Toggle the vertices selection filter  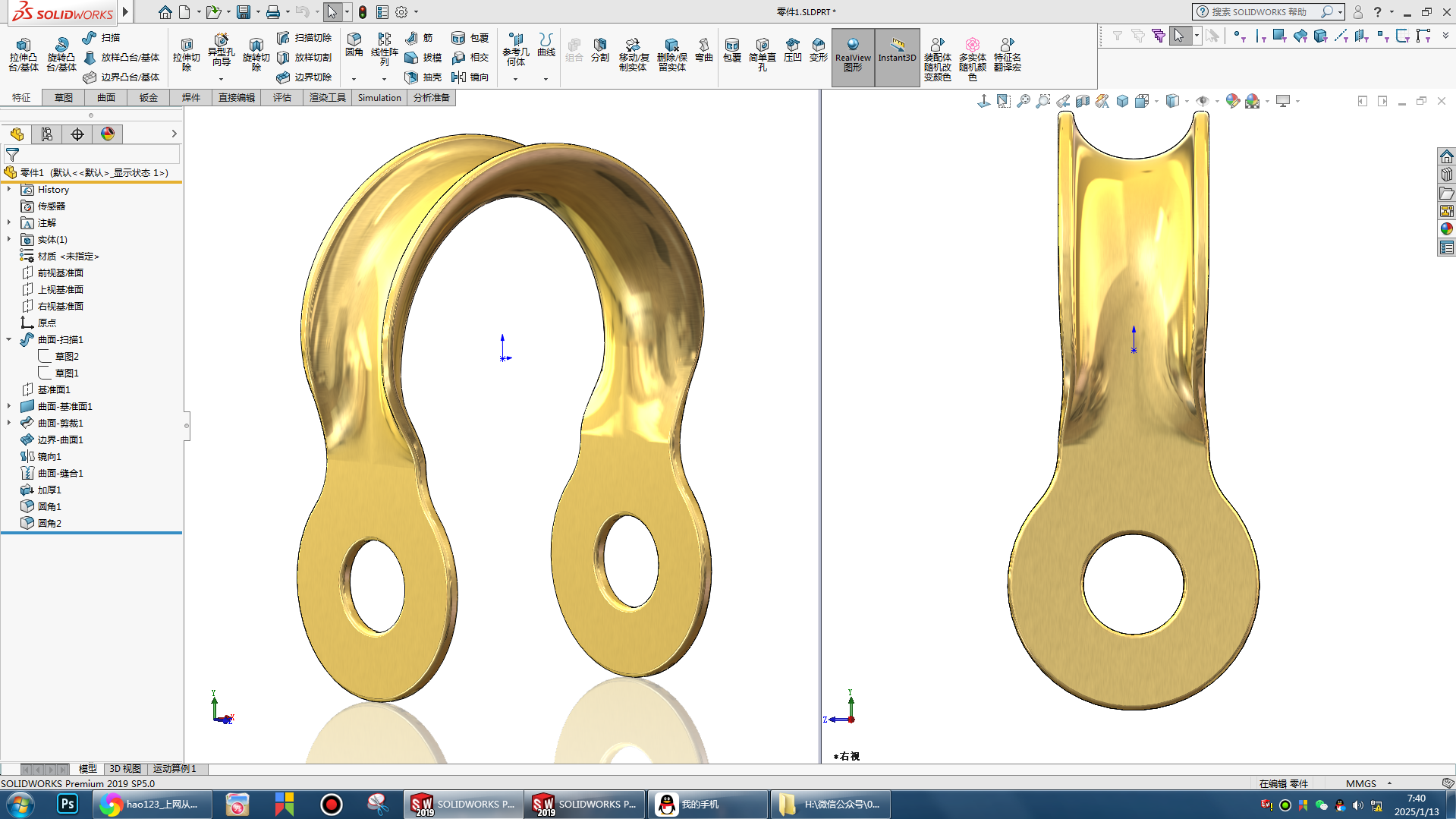click(1240, 36)
